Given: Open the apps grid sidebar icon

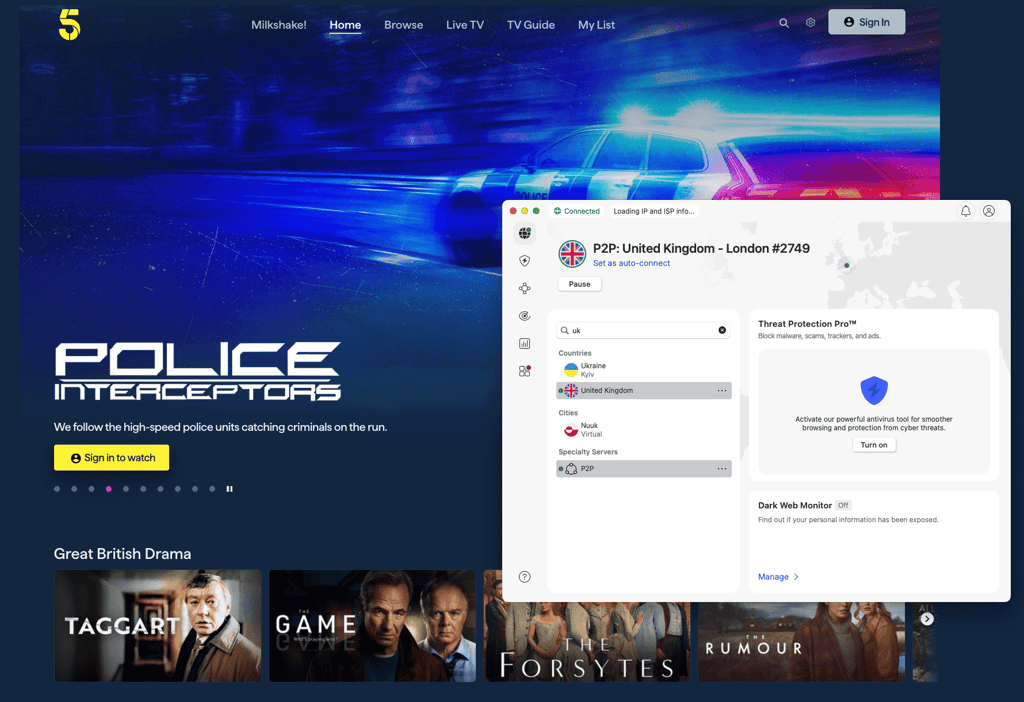Looking at the screenshot, I should pos(524,371).
